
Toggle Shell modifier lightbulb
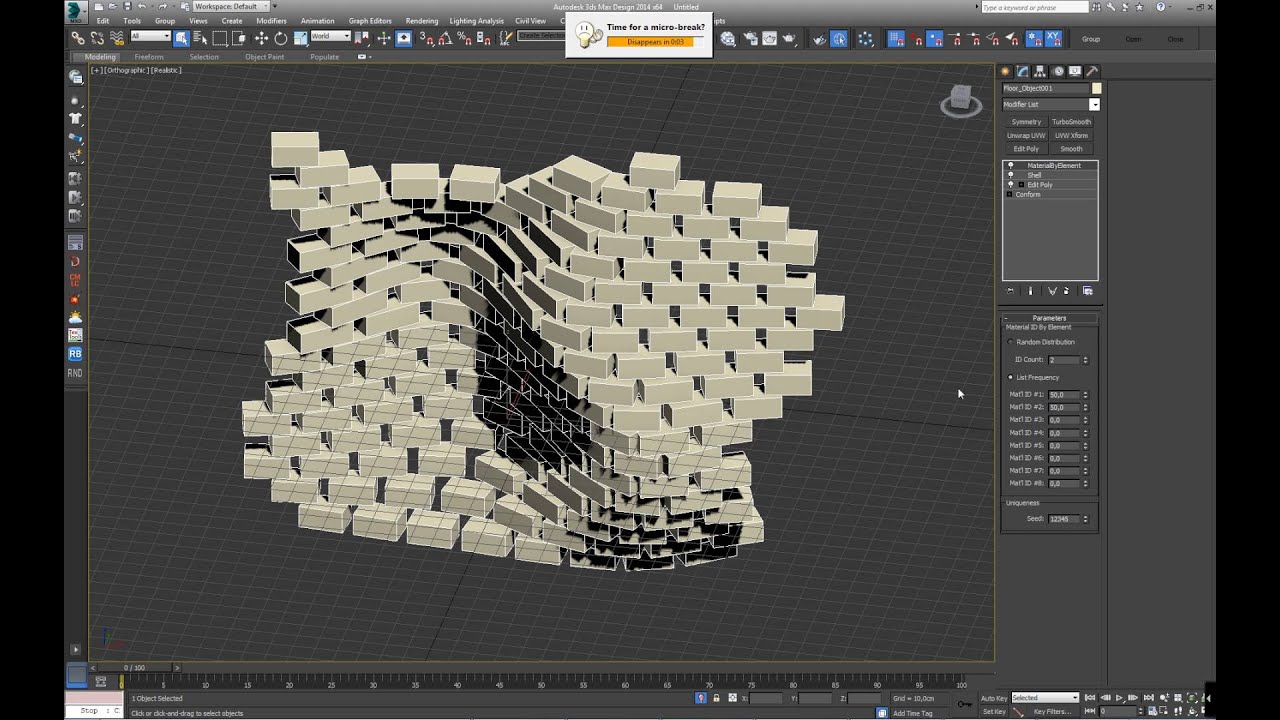click(1010, 175)
